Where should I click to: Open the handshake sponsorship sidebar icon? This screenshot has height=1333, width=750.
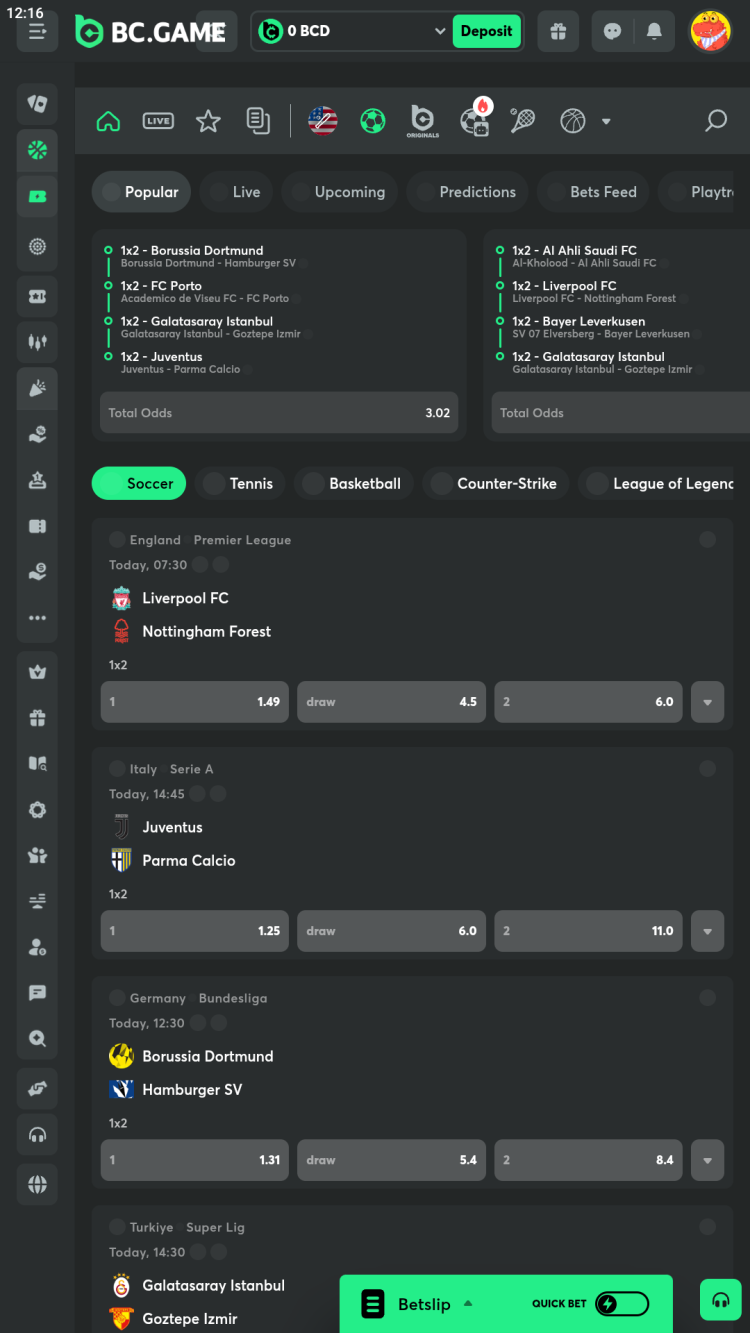[37, 1088]
